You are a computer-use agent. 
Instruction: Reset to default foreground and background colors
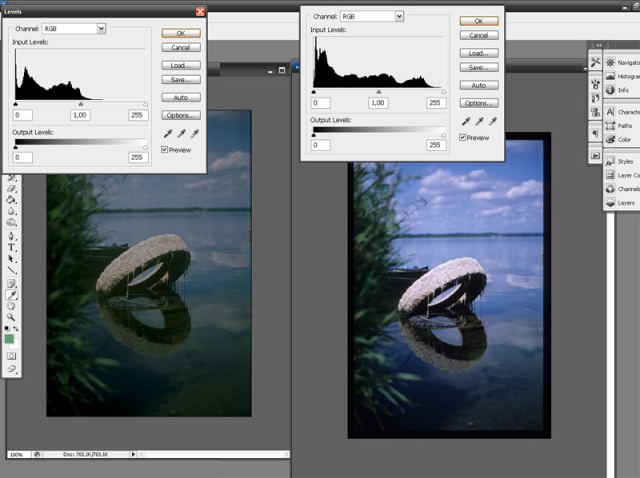pyautogui.click(x=7, y=328)
